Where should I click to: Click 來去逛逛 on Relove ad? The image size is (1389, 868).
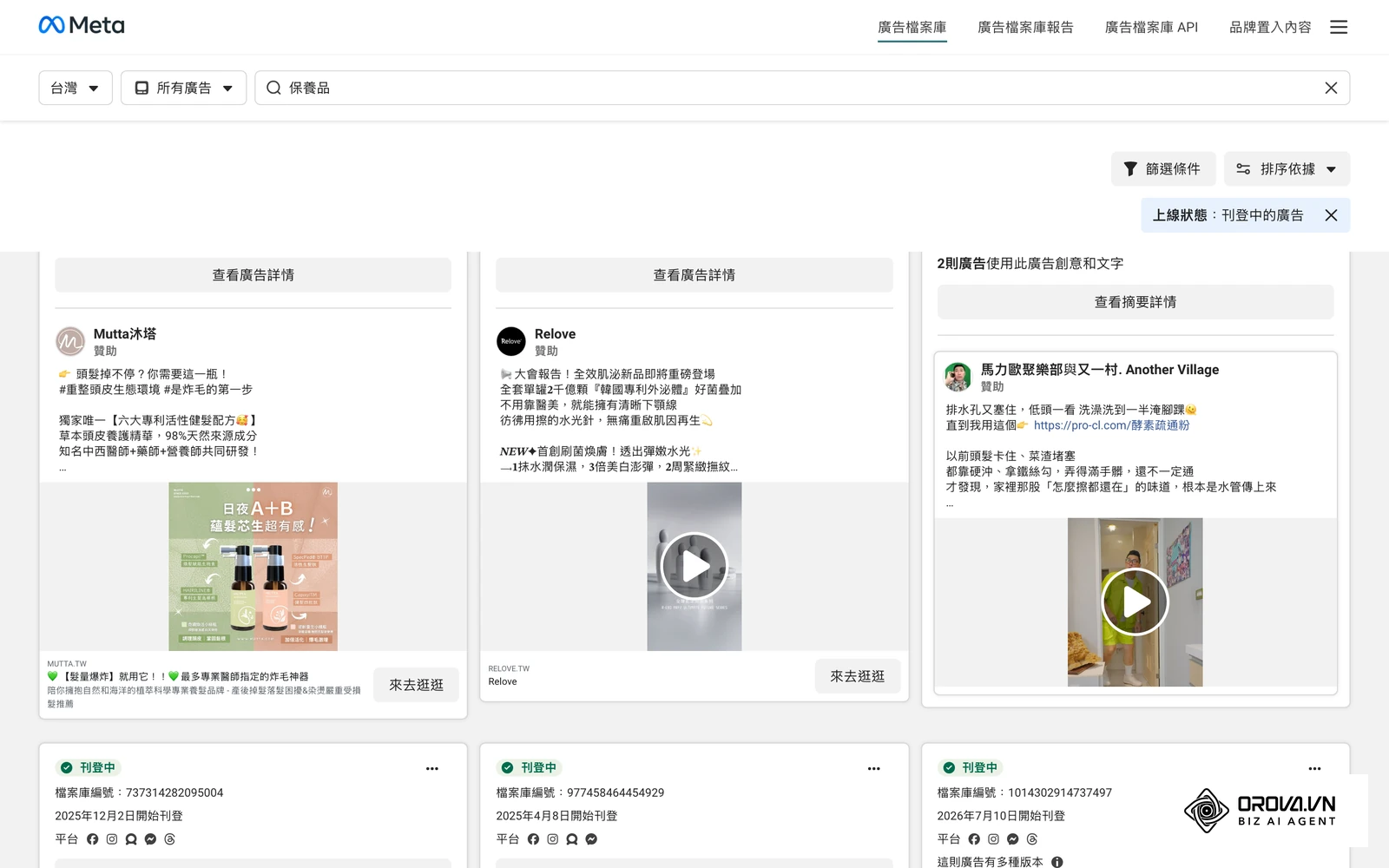coord(858,676)
